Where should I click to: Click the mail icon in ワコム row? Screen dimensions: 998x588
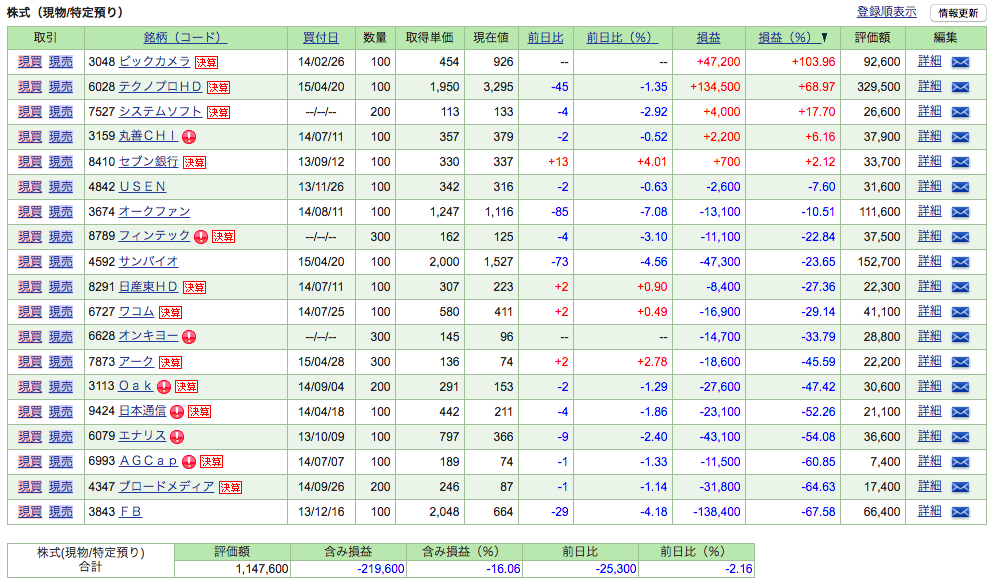click(x=960, y=312)
